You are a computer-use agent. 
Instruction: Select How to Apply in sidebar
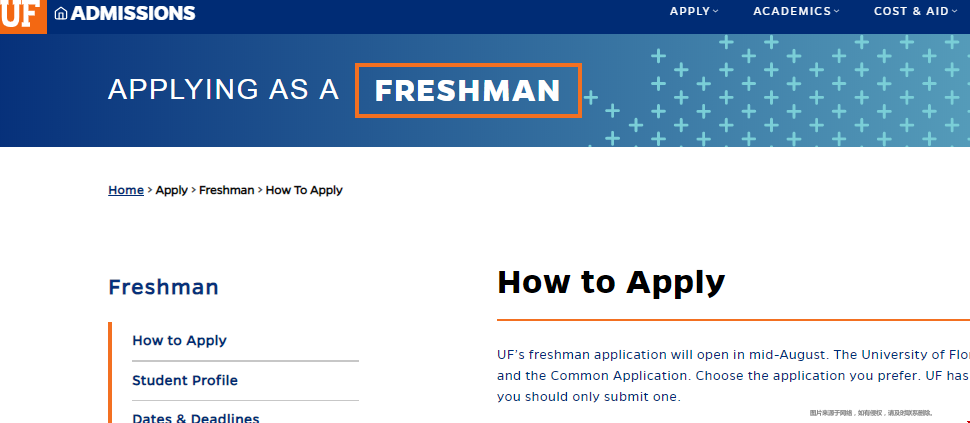(x=179, y=341)
